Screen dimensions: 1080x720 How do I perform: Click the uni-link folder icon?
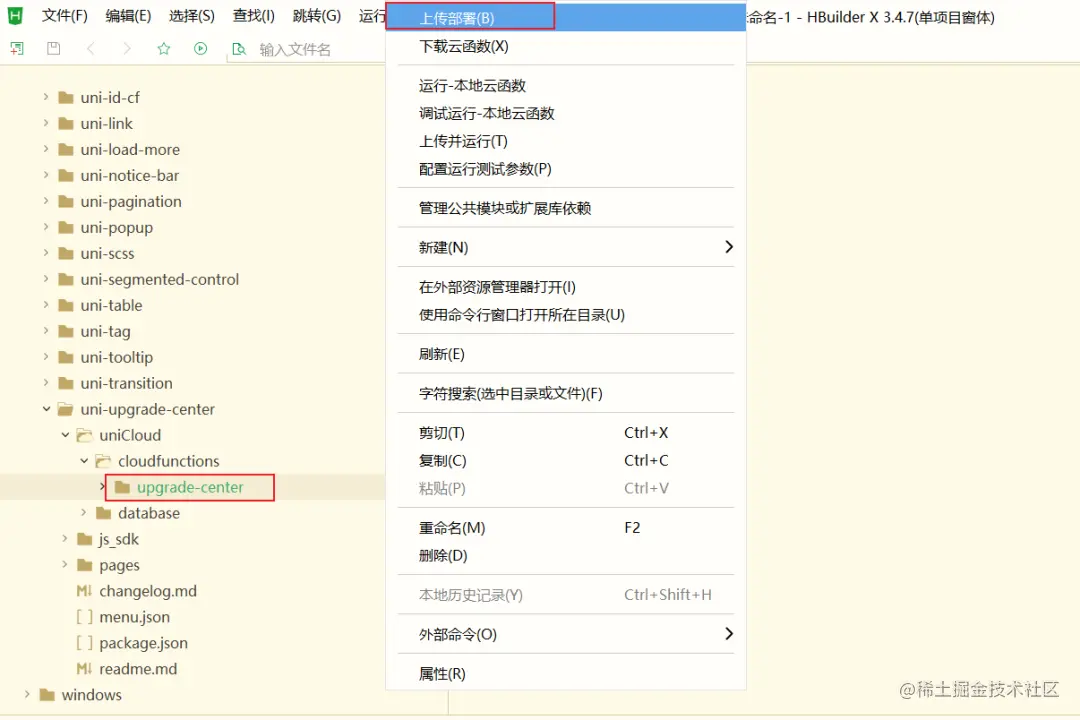coord(66,124)
